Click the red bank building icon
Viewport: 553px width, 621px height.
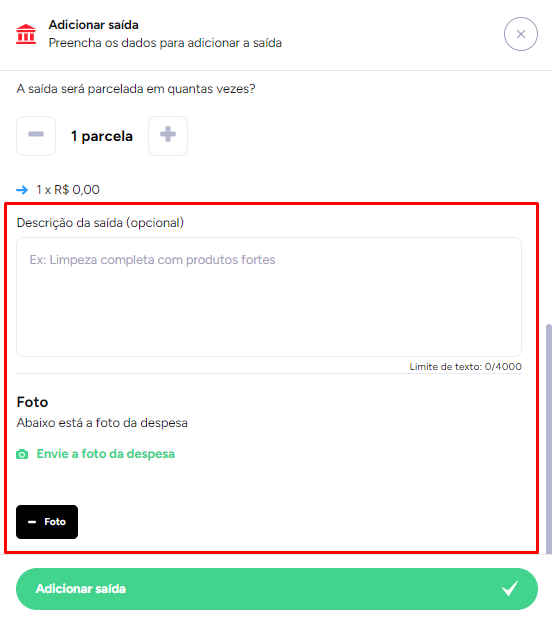[x=26, y=34]
